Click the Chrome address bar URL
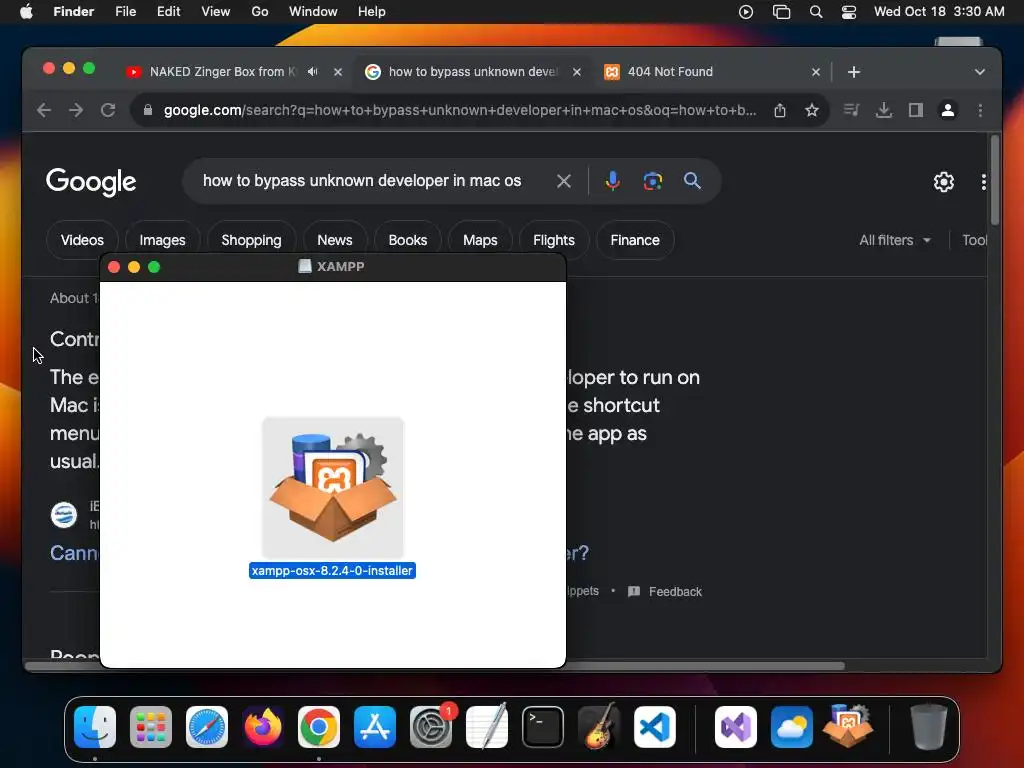Screen dimensions: 1024x768 click(x=460, y=110)
